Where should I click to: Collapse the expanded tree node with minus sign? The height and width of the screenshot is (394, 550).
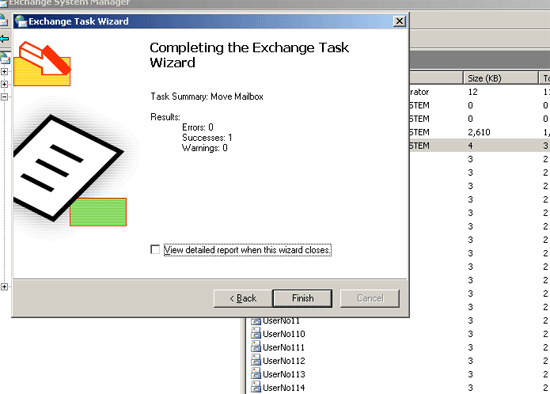point(4,96)
